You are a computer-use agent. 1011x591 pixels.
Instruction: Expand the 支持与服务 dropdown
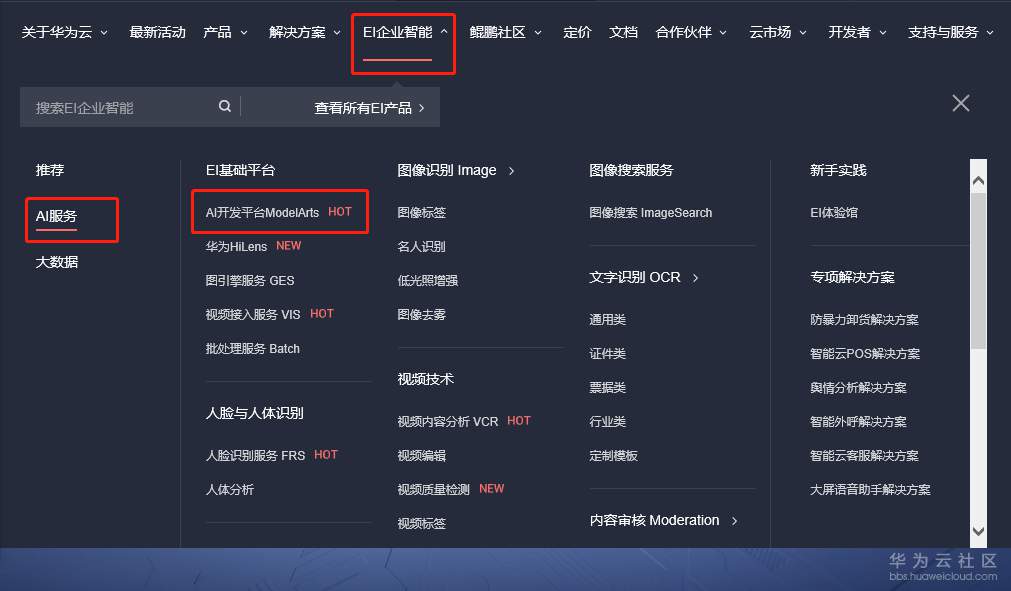[950, 32]
